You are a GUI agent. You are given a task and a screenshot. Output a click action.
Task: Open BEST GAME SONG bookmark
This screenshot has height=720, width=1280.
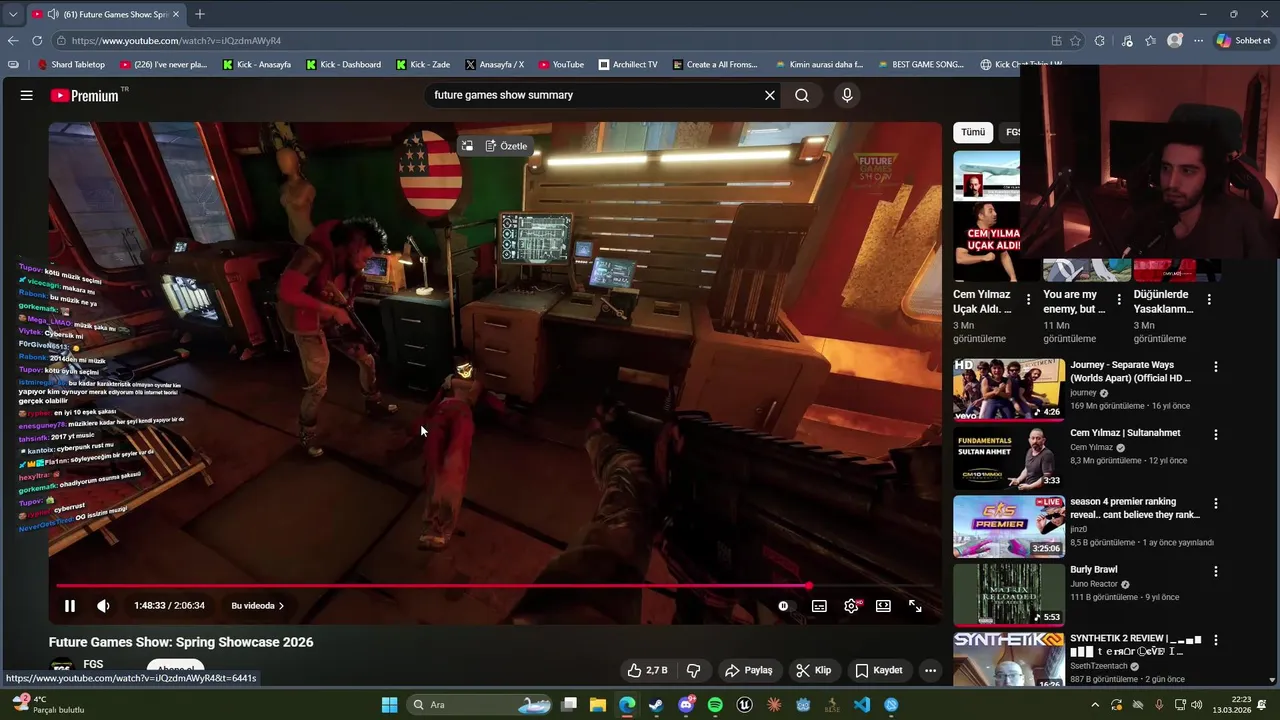(921, 64)
